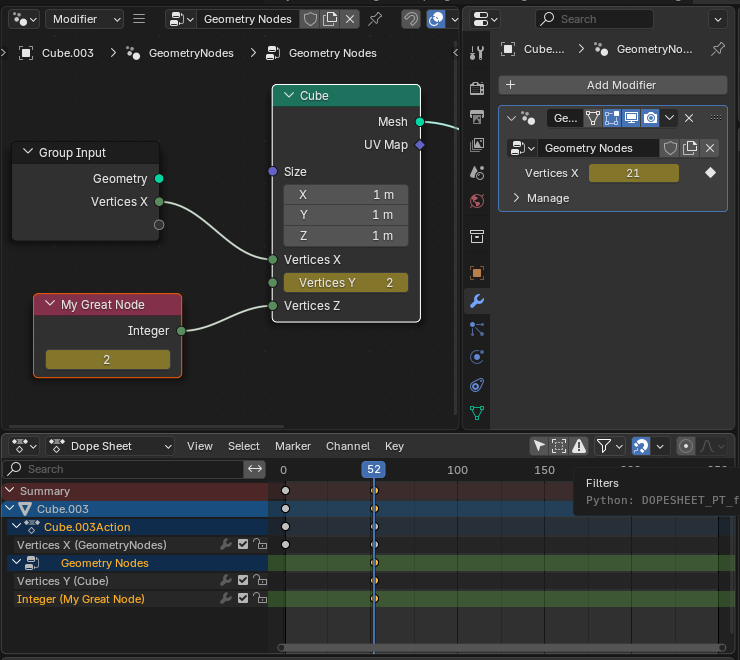740x660 pixels.
Task: Toggle Only Show Selected in Dope Sheet
Action: coord(538,446)
